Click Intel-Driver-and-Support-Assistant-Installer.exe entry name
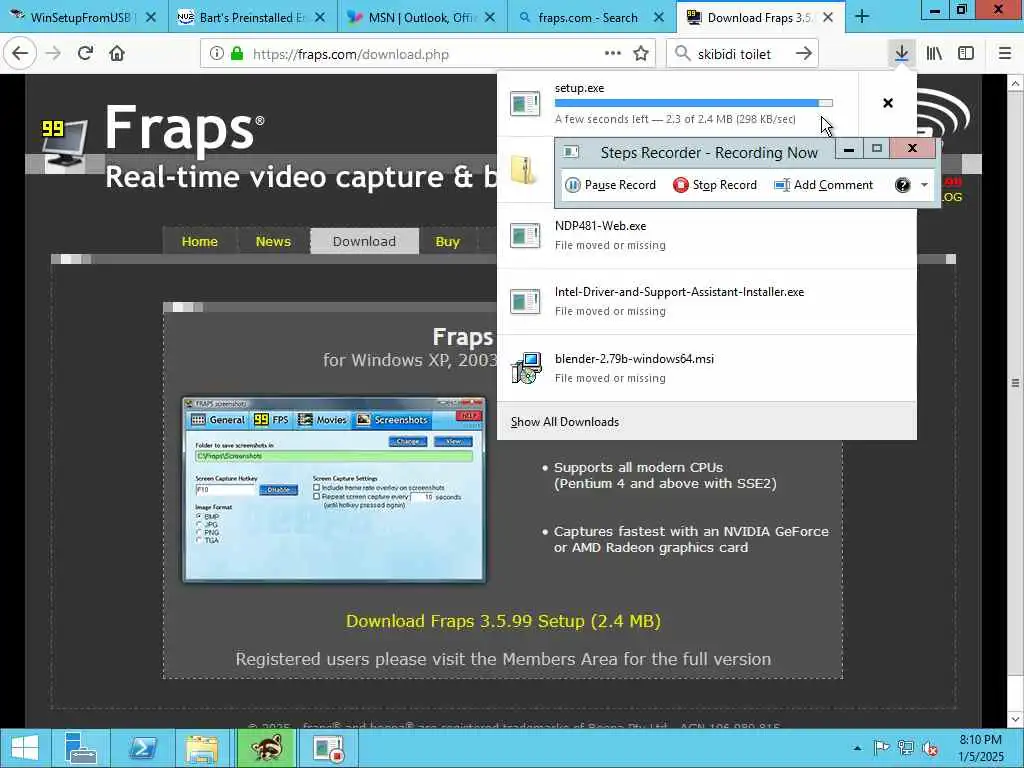 679,292
